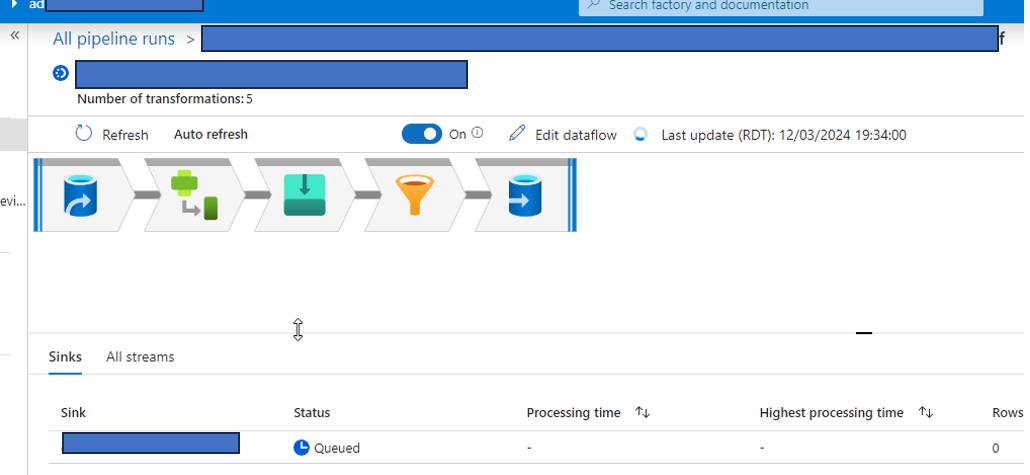Click the Status column header

pyautogui.click(x=311, y=413)
